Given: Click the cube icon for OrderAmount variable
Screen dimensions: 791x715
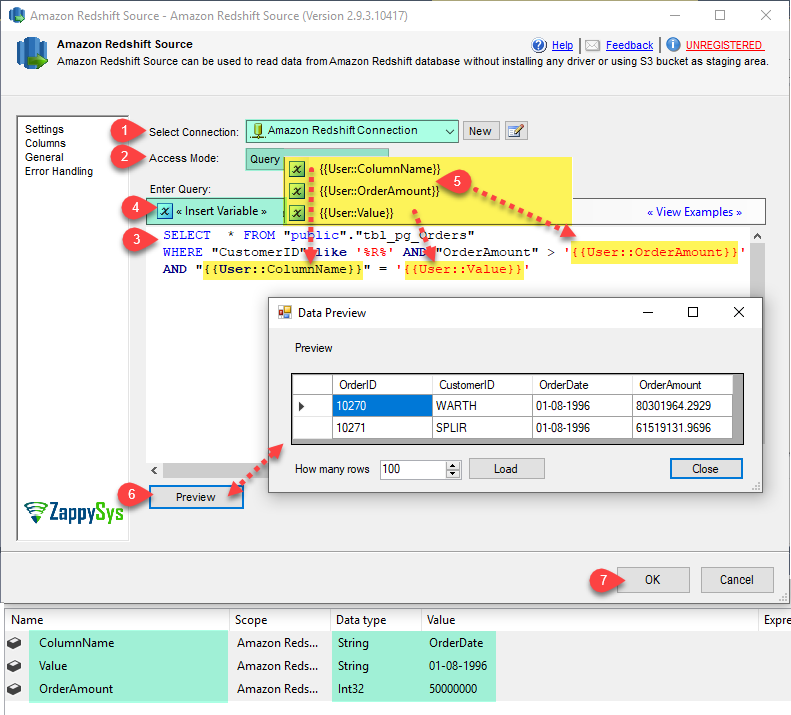Looking at the screenshot, I should (14, 689).
